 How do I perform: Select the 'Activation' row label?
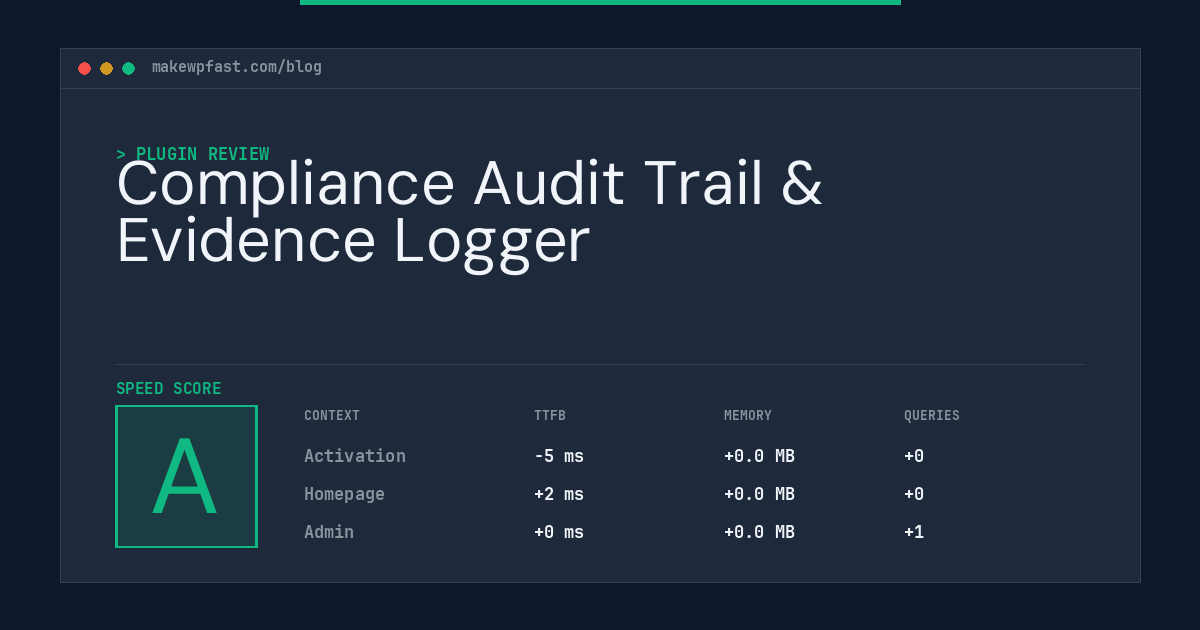pyautogui.click(x=355, y=456)
